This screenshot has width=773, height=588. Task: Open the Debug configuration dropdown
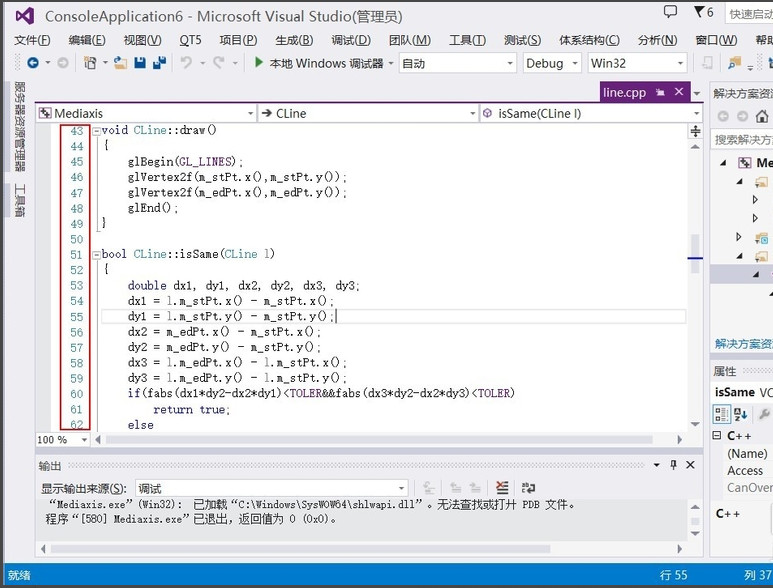click(x=551, y=63)
